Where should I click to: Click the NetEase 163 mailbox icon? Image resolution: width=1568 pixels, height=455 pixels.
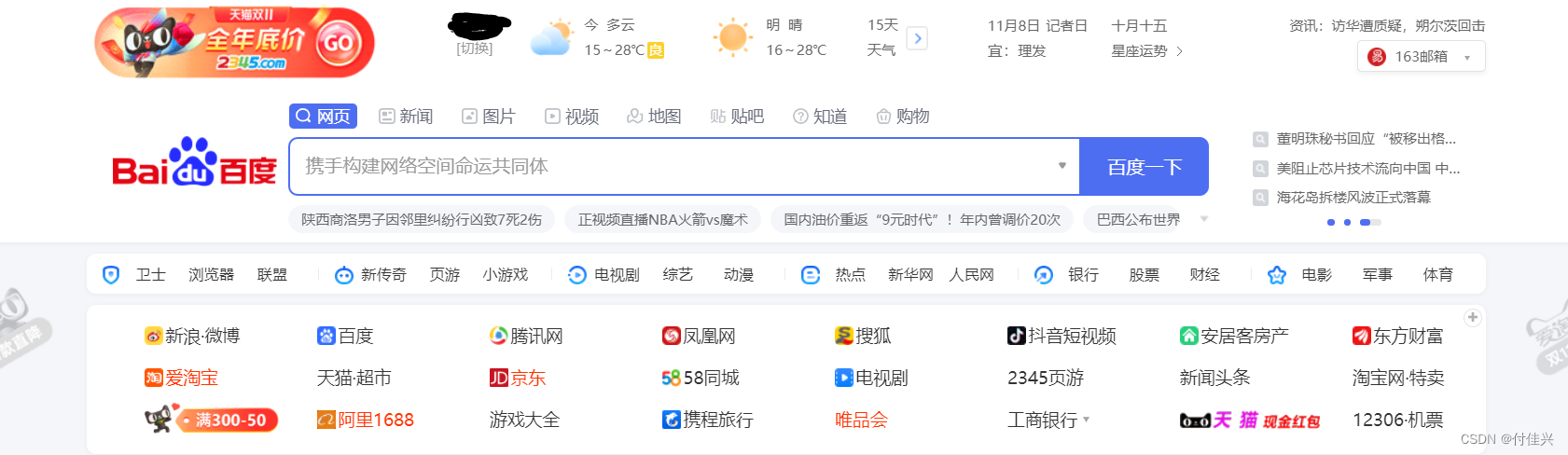click(1377, 57)
